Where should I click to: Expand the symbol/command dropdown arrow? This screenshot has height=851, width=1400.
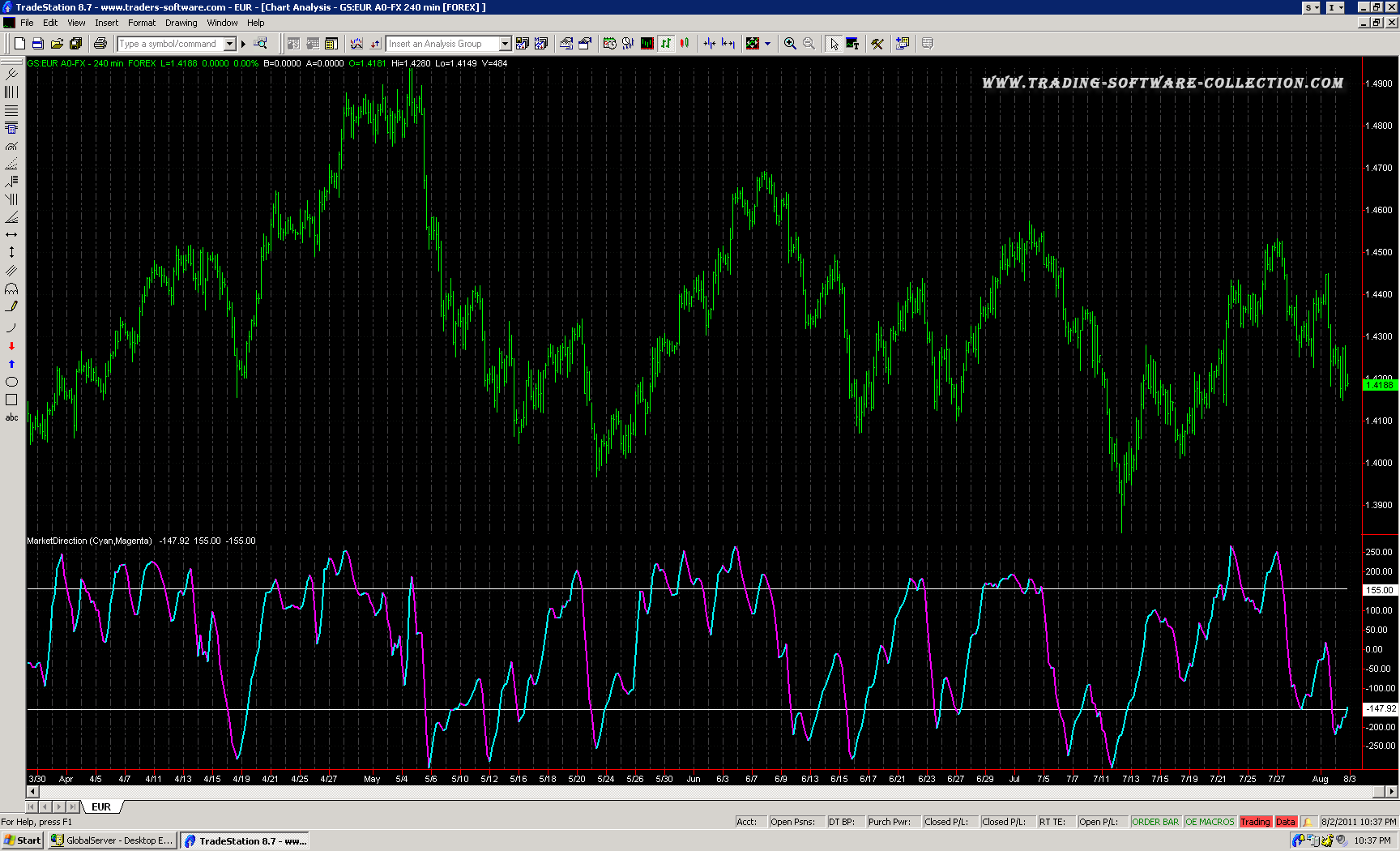230,44
